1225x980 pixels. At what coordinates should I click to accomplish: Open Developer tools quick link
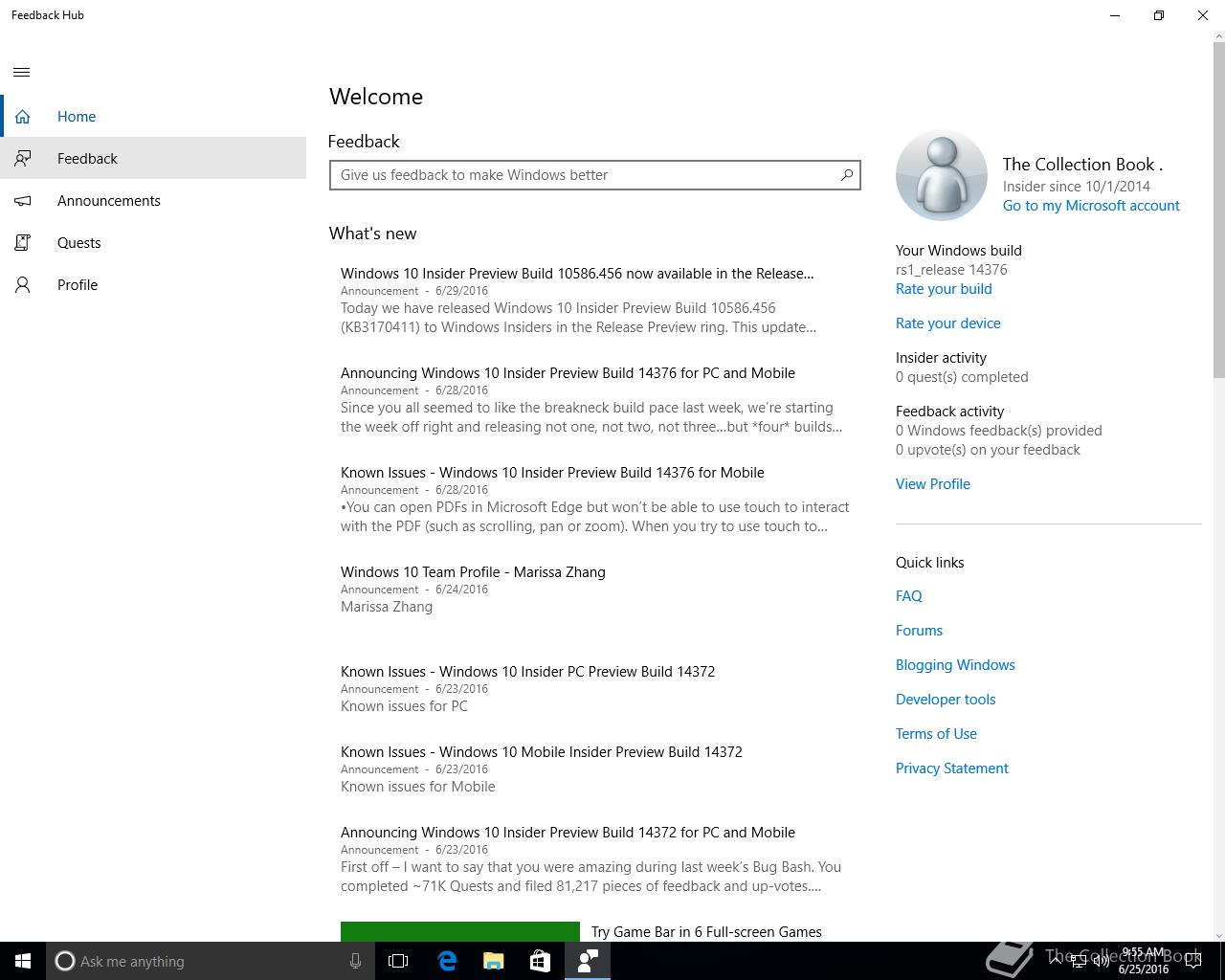[946, 700]
